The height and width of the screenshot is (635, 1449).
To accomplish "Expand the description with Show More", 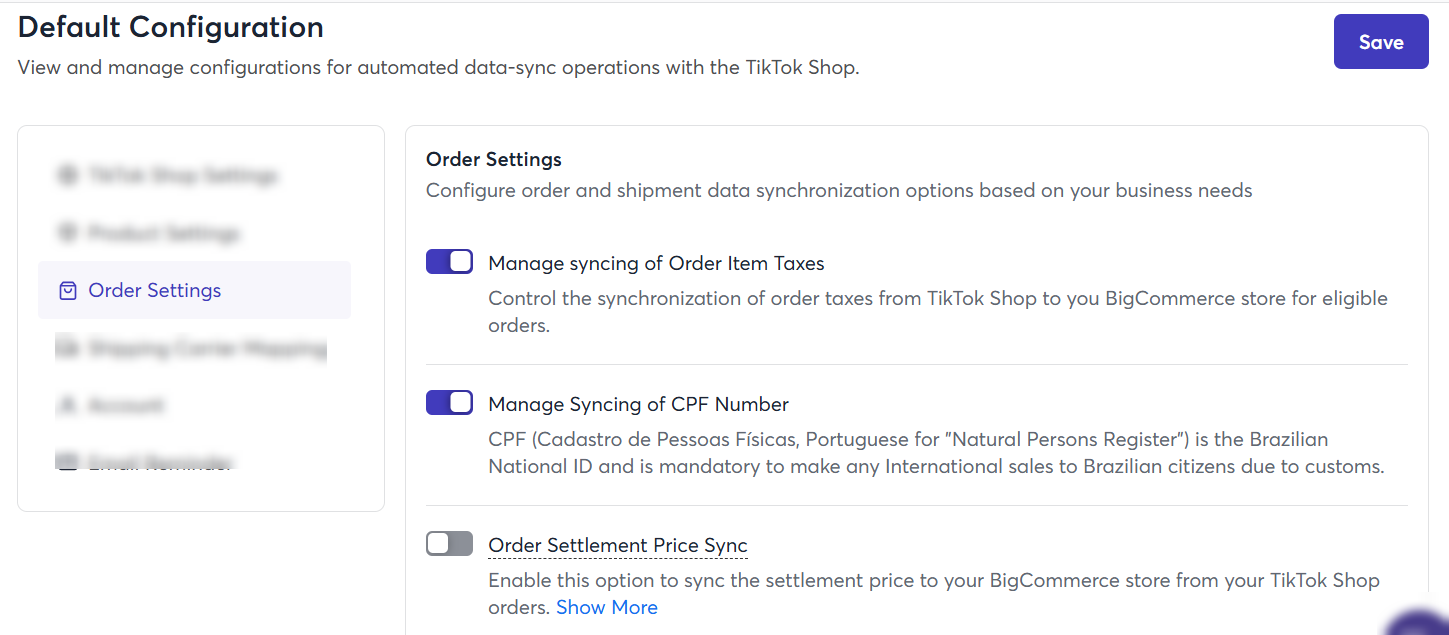I will (x=607, y=608).
